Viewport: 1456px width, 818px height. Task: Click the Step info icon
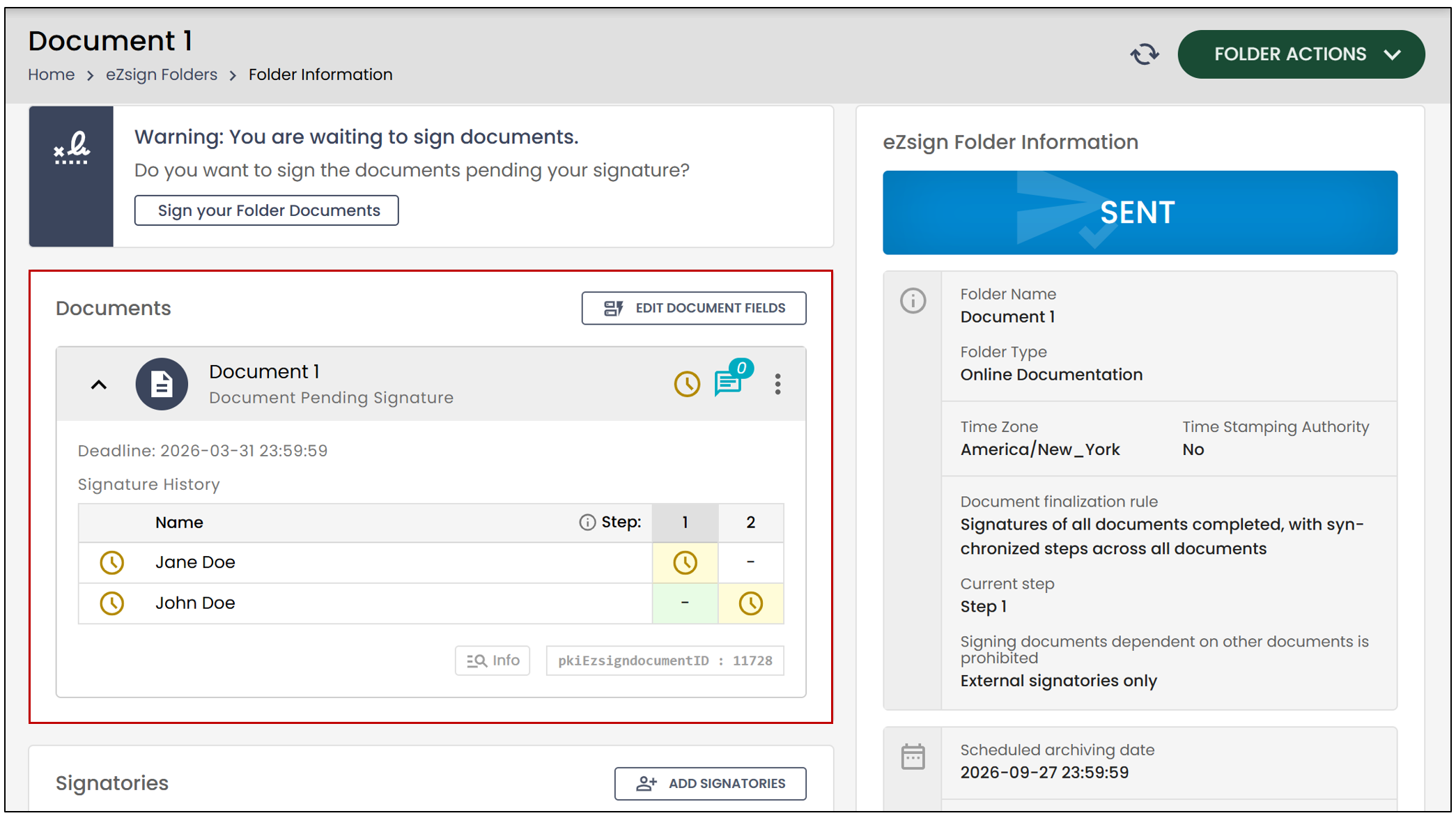pyautogui.click(x=587, y=523)
